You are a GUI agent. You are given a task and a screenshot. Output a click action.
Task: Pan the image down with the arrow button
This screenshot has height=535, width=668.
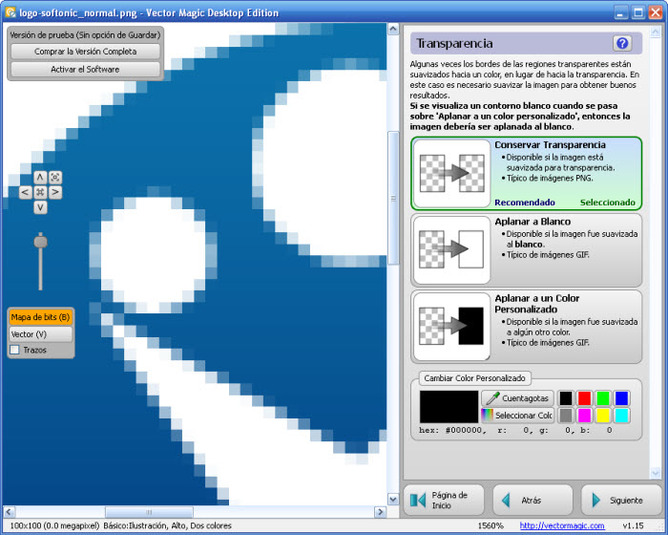click(40, 207)
